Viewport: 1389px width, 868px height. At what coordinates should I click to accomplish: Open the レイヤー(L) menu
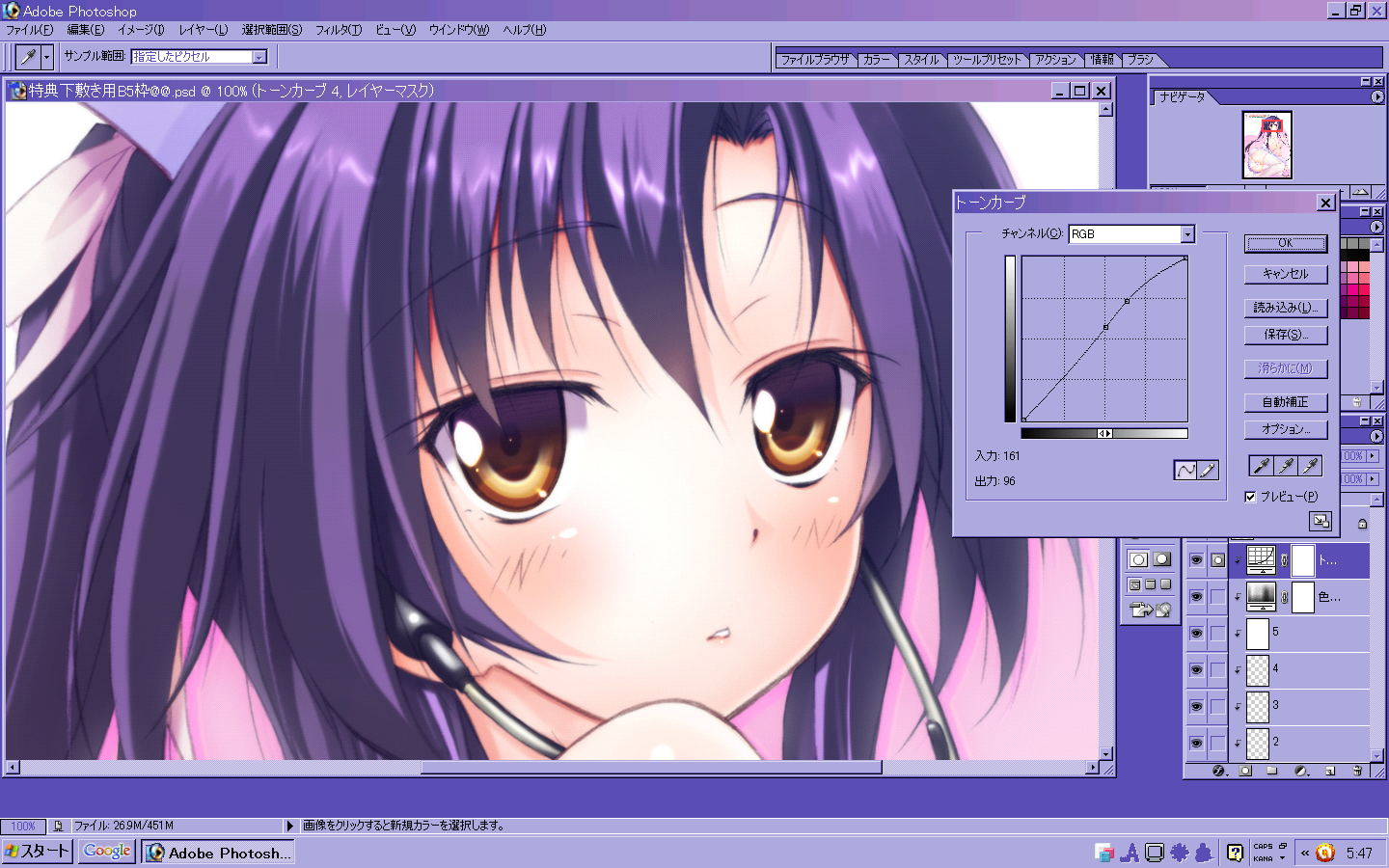pyautogui.click(x=204, y=30)
